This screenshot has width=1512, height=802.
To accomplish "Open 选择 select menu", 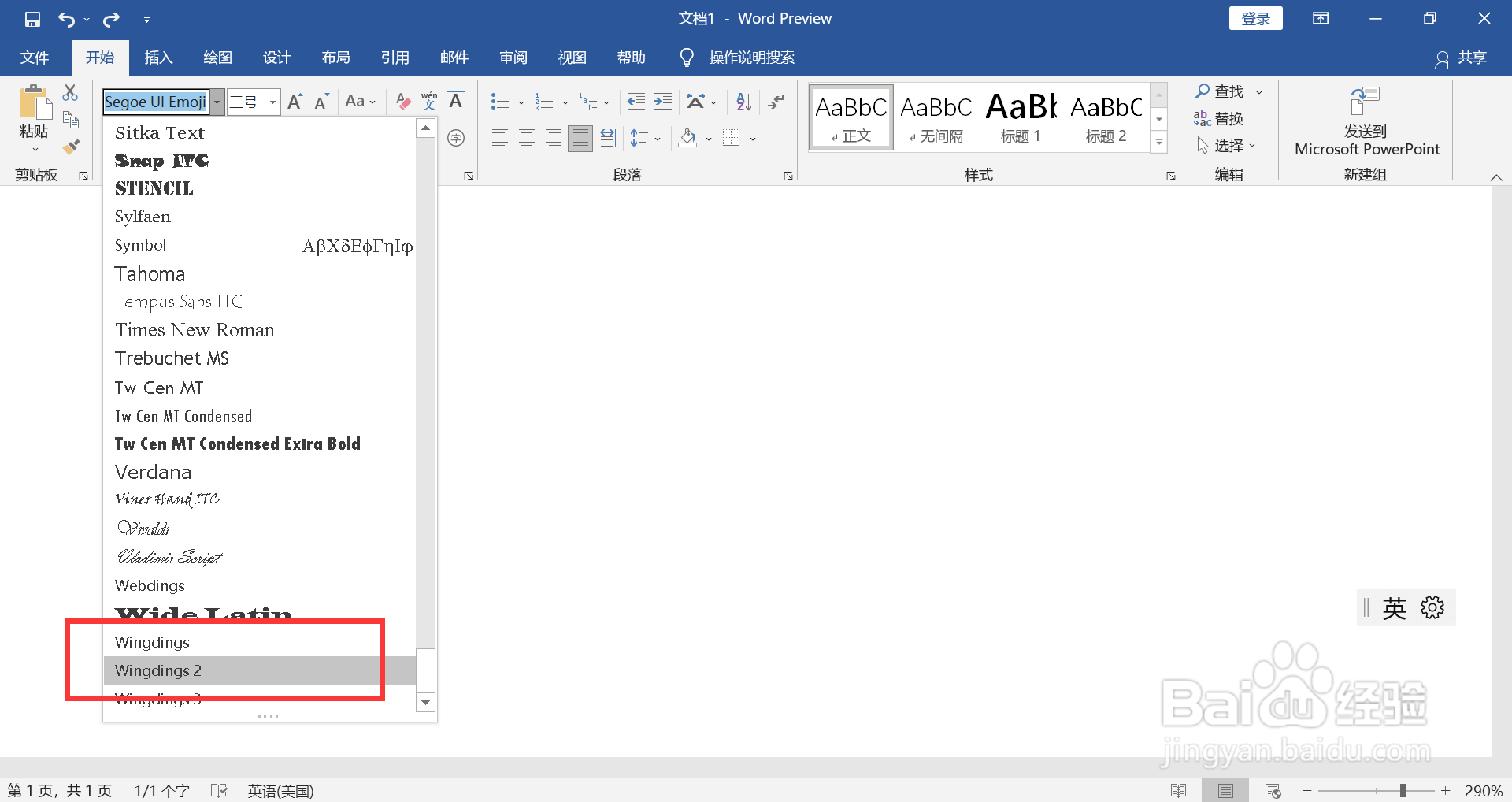I will click(1225, 146).
